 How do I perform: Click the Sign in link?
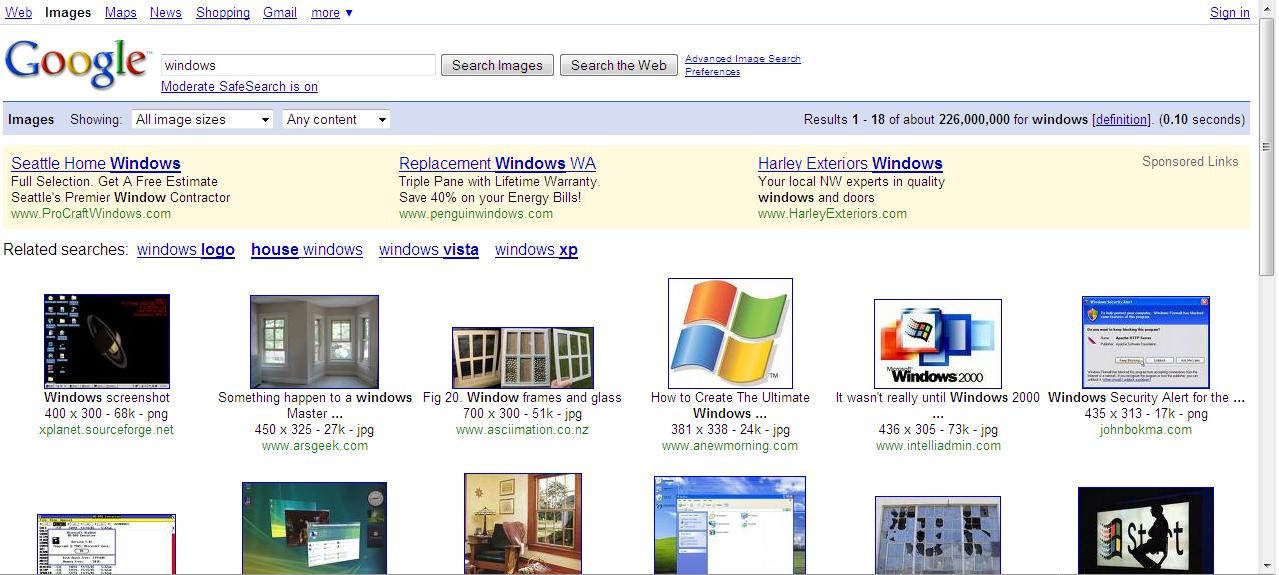(1230, 12)
